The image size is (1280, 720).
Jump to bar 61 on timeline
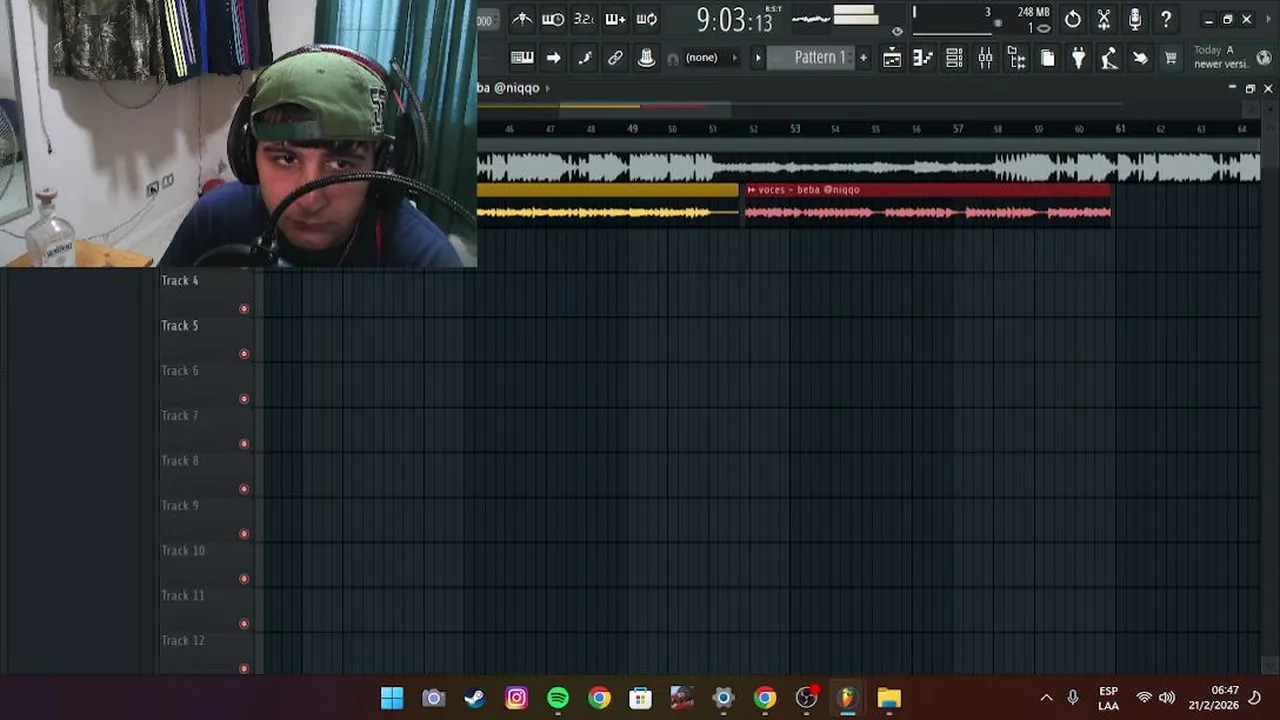(1120, 129)
